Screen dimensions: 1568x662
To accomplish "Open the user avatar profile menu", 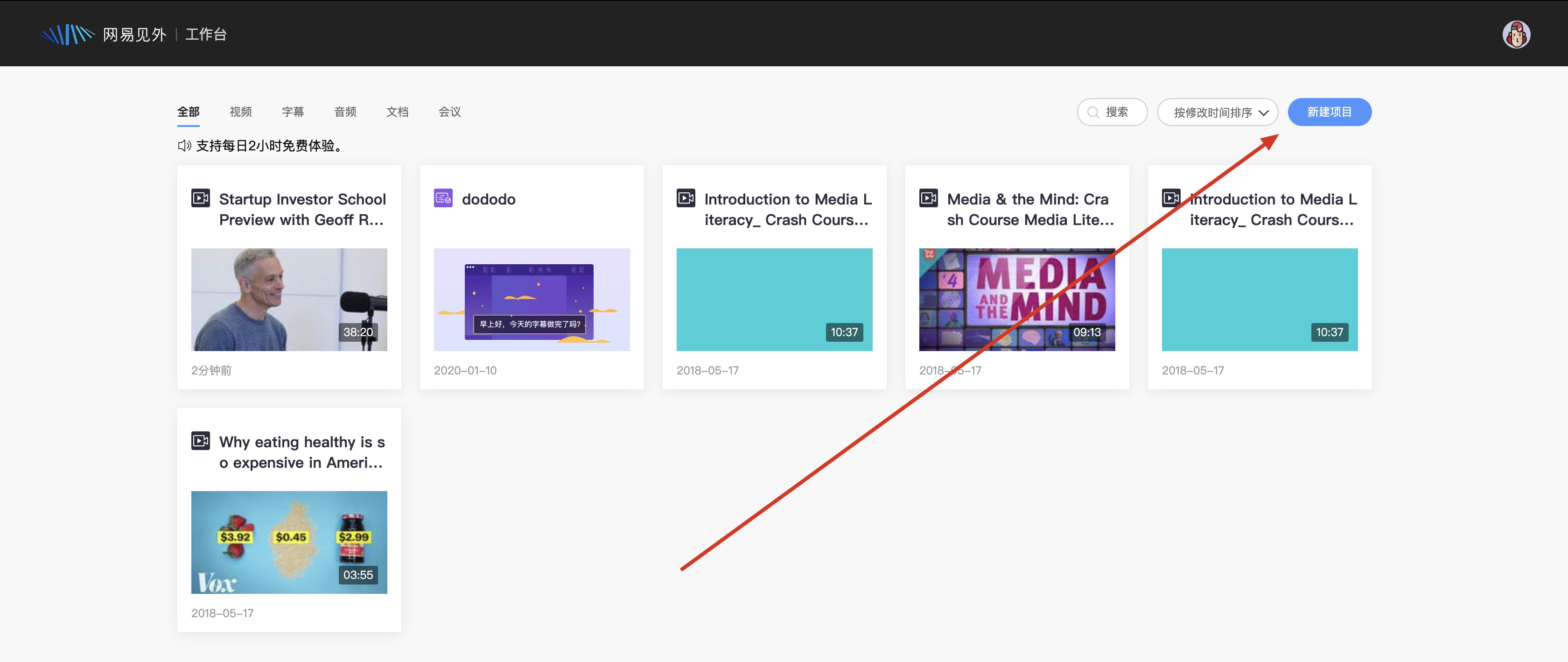I will click(x=1516, y=35).
